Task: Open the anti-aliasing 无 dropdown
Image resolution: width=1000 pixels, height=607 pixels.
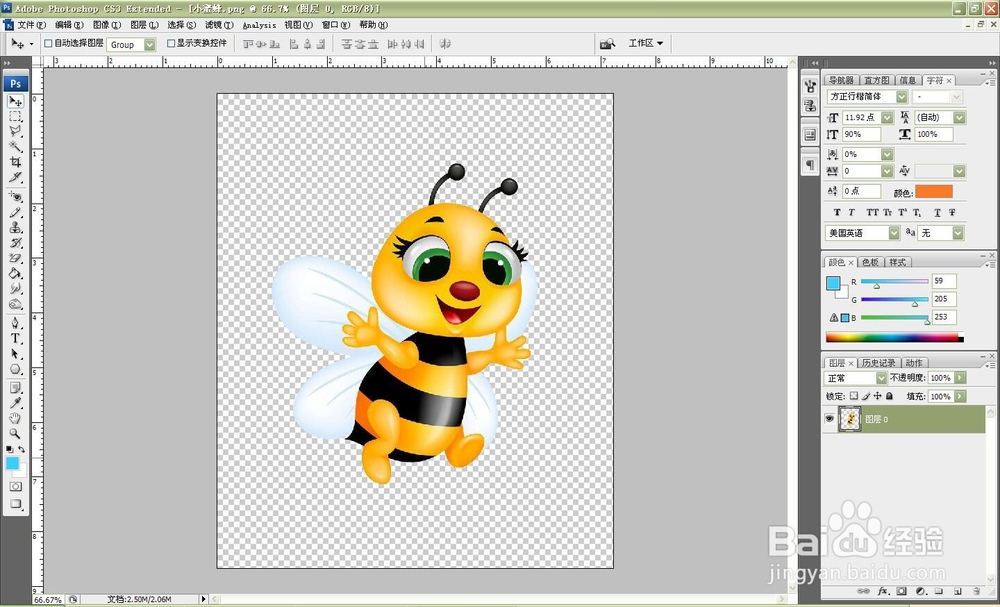Action: [x=957, y=233]
